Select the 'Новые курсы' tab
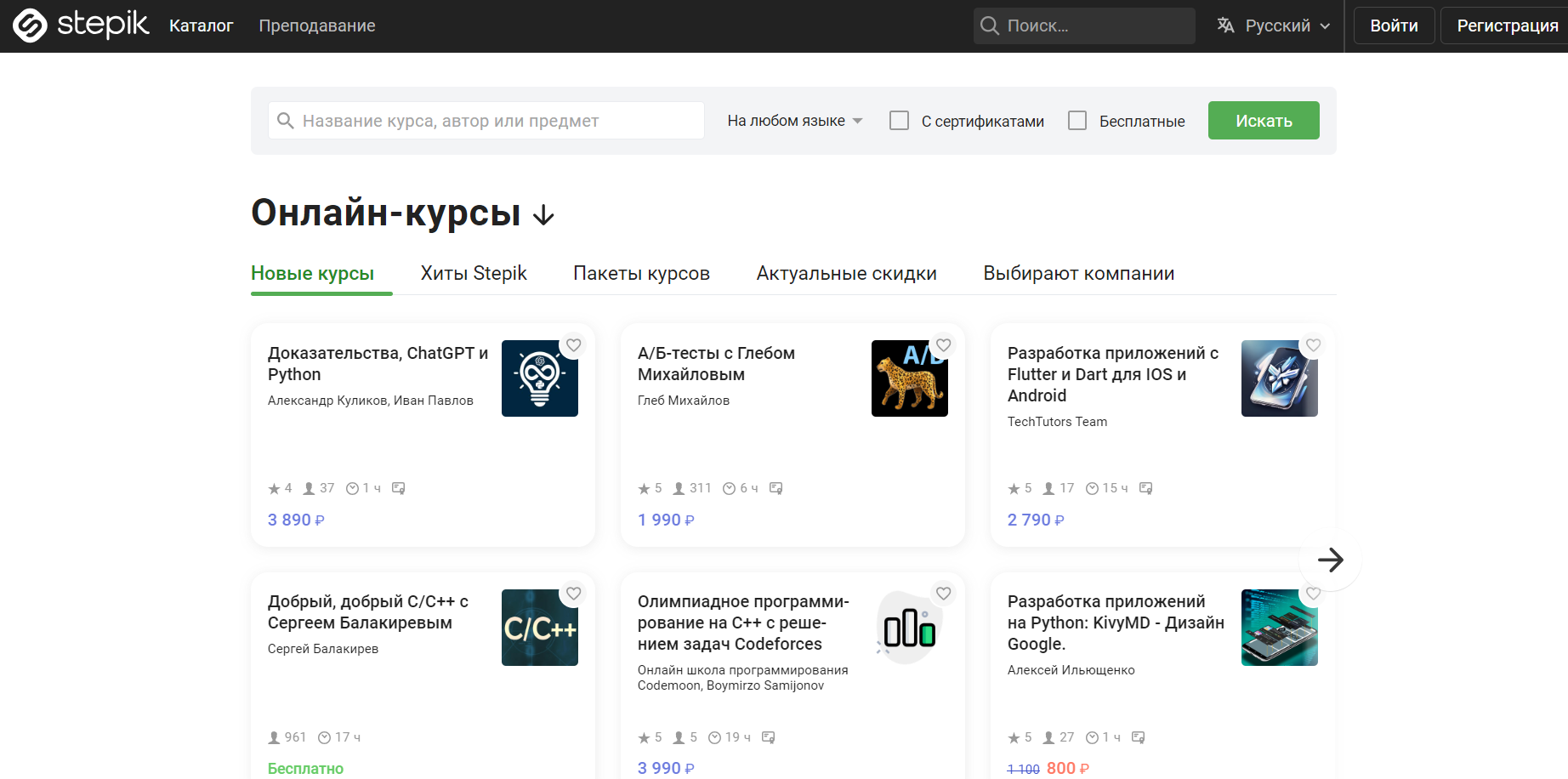The width and height of the screenshot is (1568, 779). point(313,273)
